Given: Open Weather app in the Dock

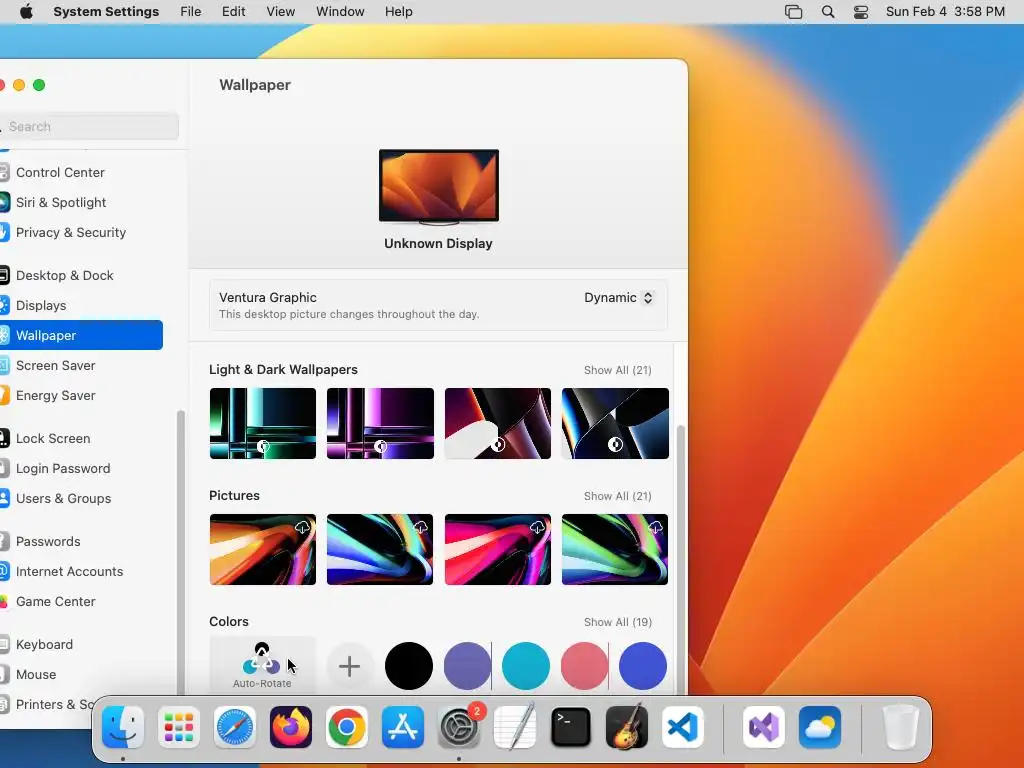Looking at the screenshot, I should click(x=820, y=728).
